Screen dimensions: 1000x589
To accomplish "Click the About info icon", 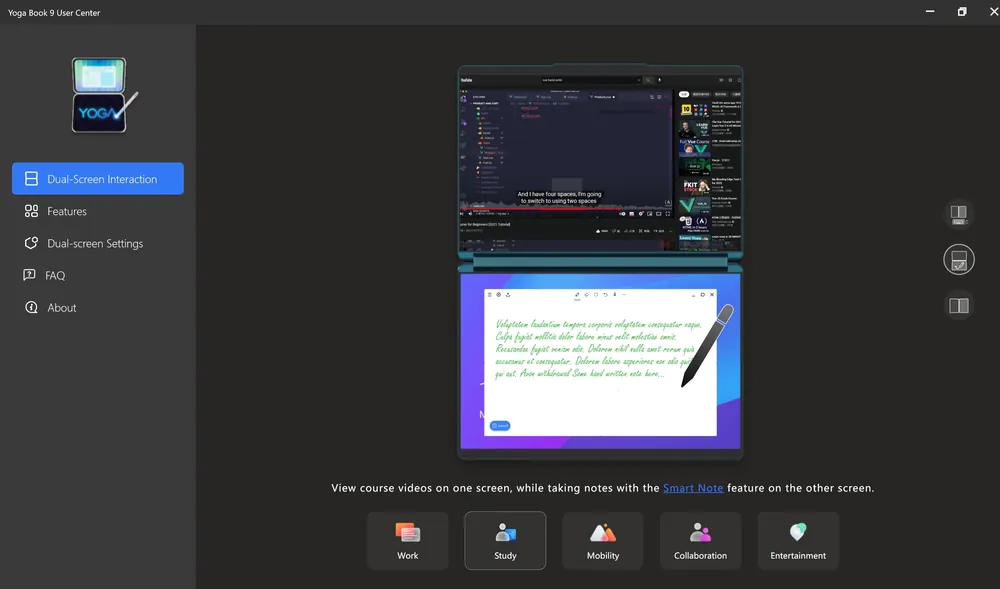I will (x=31, y=307).
